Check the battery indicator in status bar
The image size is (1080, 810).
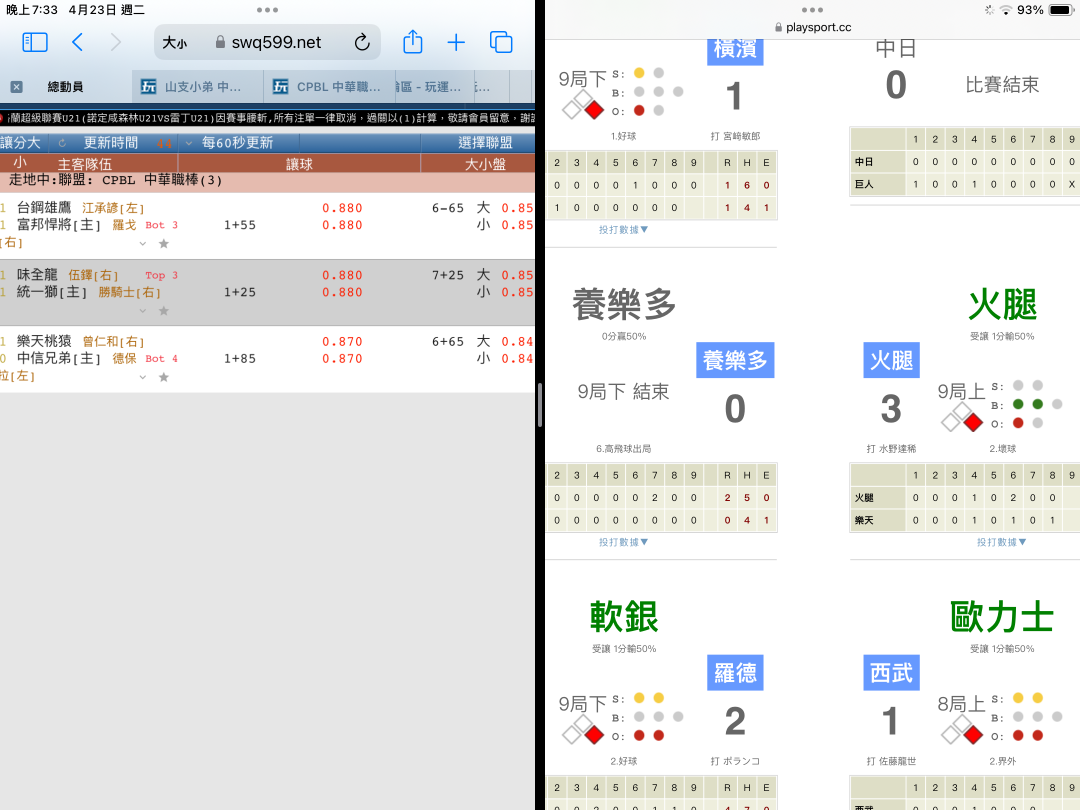pyautogui.click(x=1060, y=10)
